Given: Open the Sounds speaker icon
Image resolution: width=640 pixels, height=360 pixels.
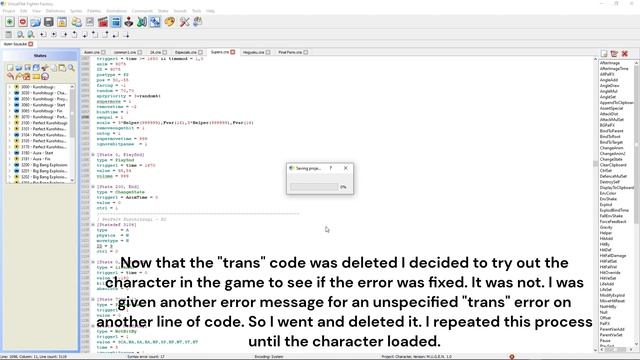Looking at the screenshot, I should [142, 22].
